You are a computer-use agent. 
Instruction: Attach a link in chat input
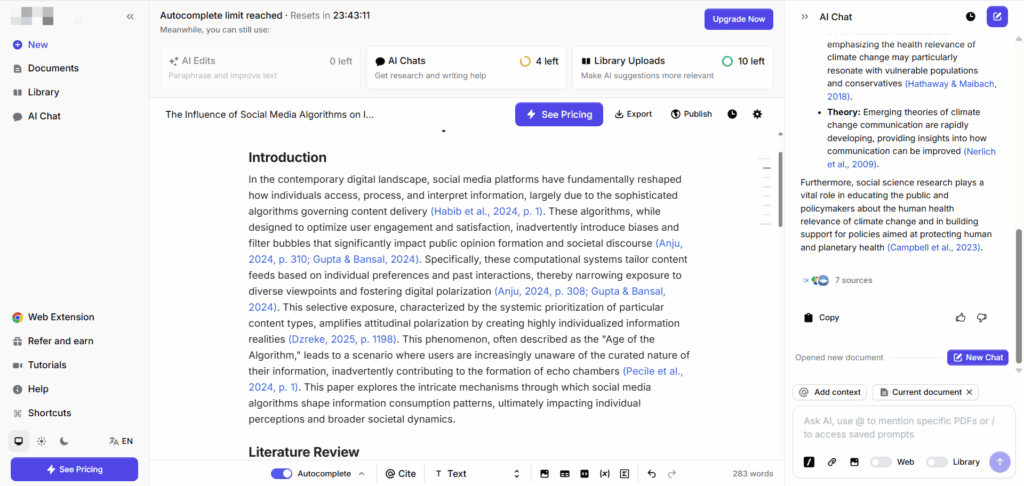[831, 462]
